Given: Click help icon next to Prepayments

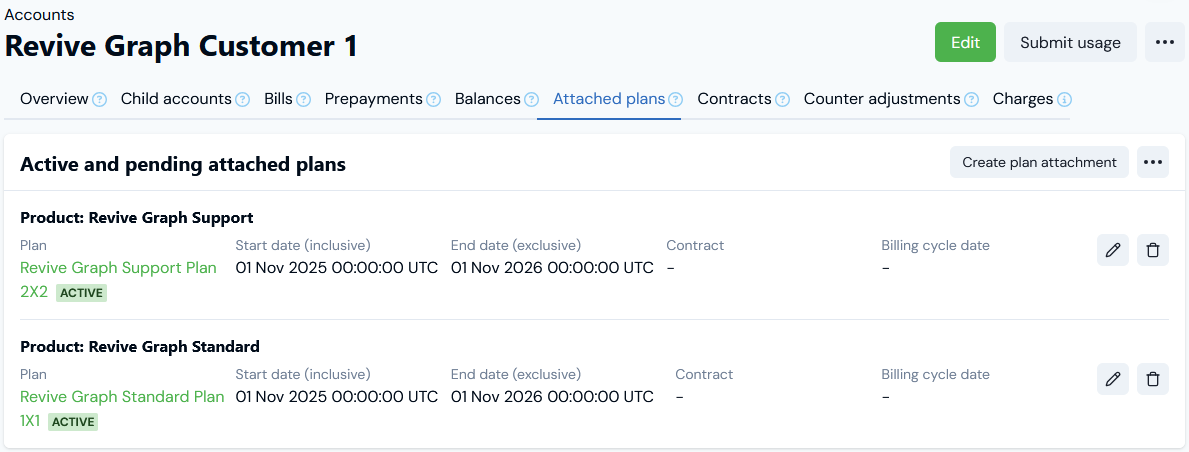Looking at the screenshot, I should pyautogui.click(x=434, y=100).
